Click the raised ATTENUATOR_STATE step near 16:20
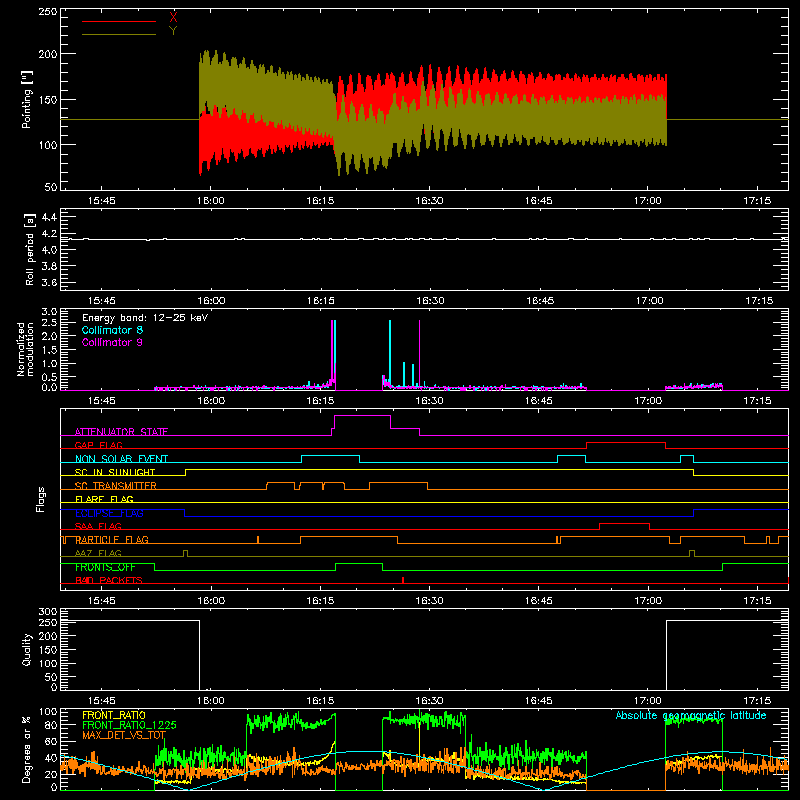800x800 pixels. coord(362,416)
